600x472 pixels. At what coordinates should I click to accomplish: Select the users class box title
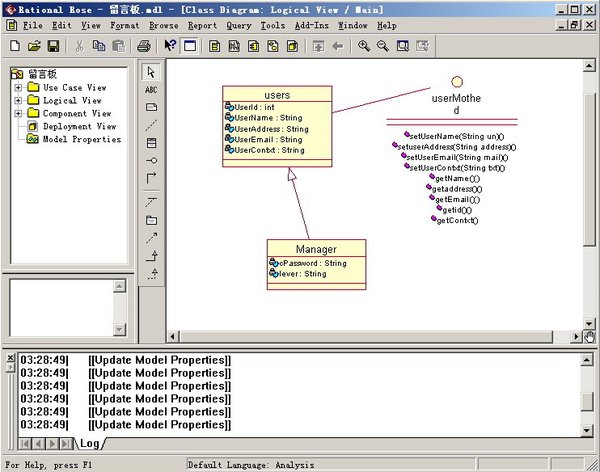277,95
